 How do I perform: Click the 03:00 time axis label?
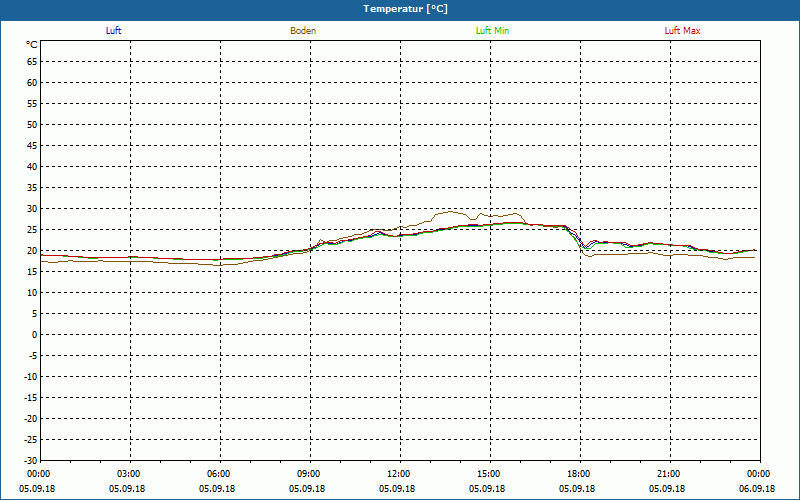click(x=130, y=474)
